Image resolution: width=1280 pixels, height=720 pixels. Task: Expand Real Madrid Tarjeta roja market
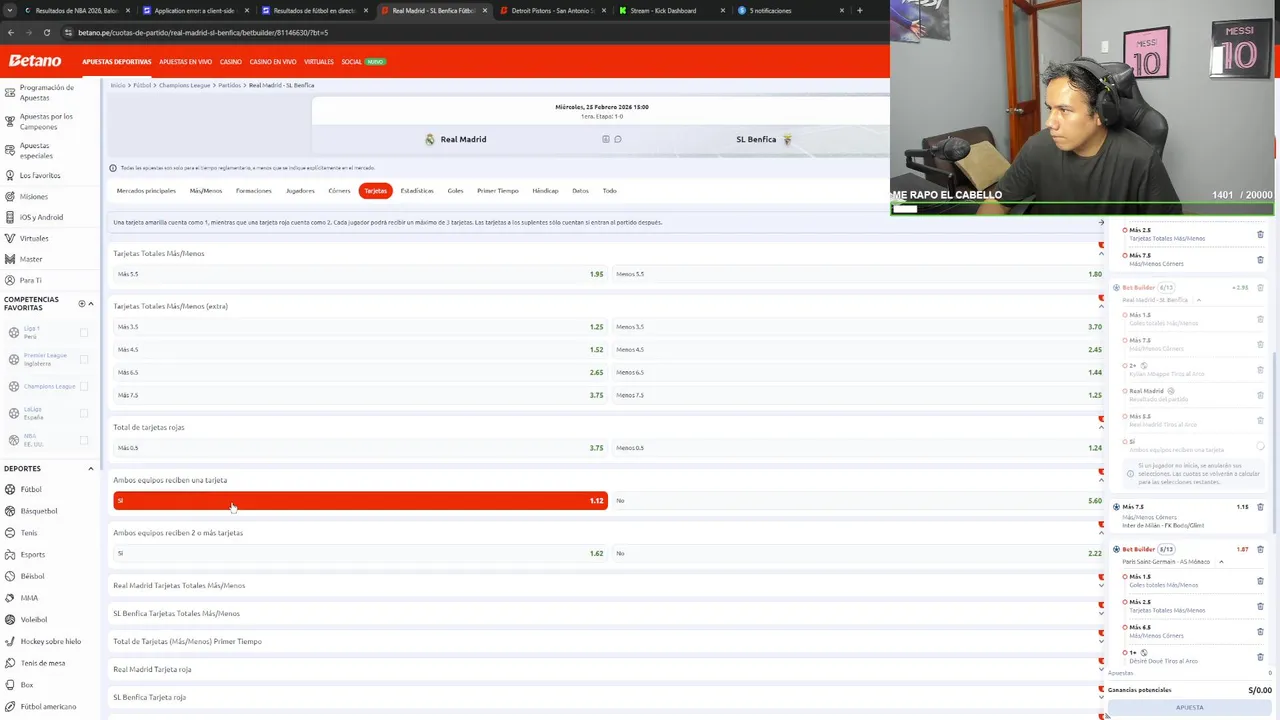tap(608, 669)
